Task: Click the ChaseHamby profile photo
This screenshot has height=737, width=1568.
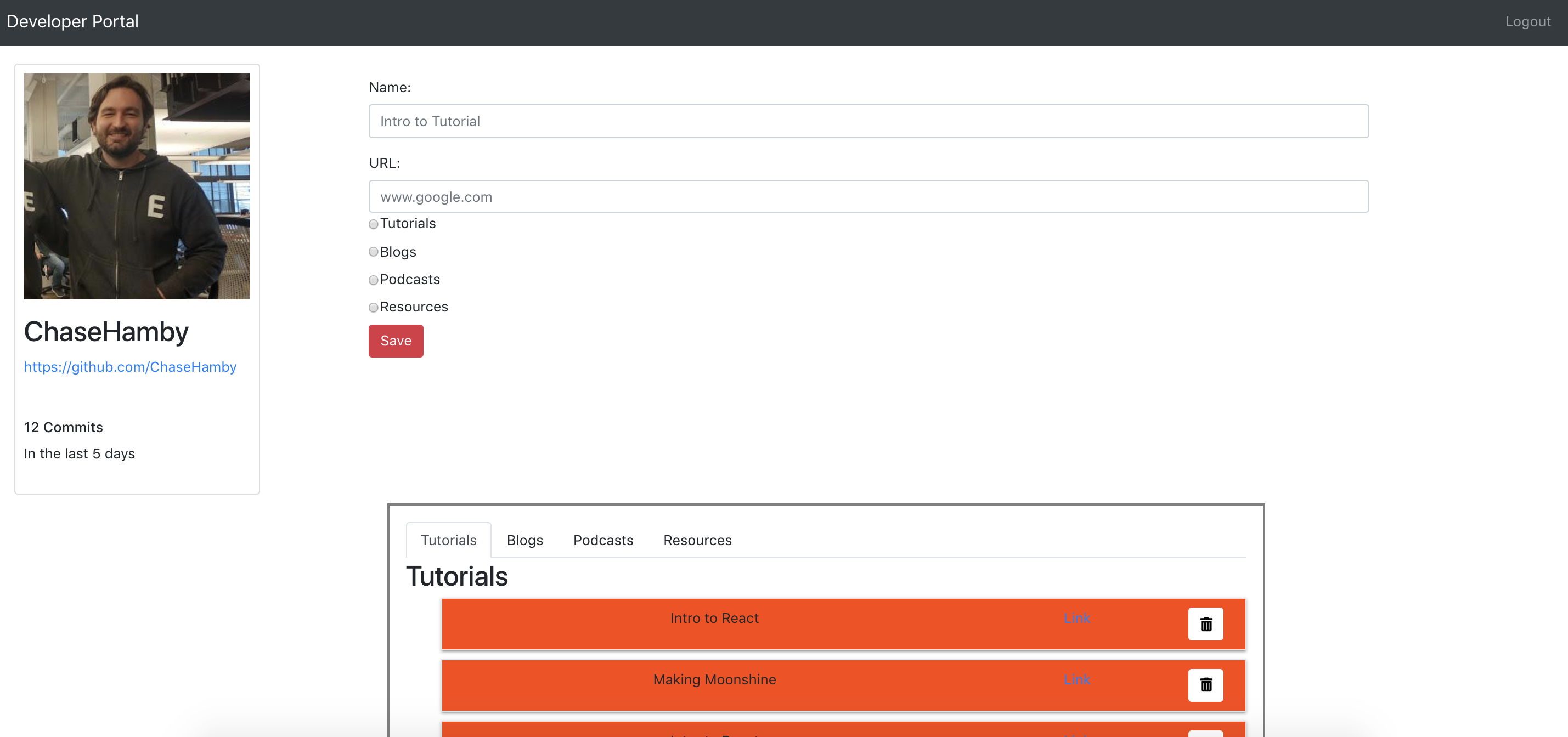Action: (x=137, y=186)
